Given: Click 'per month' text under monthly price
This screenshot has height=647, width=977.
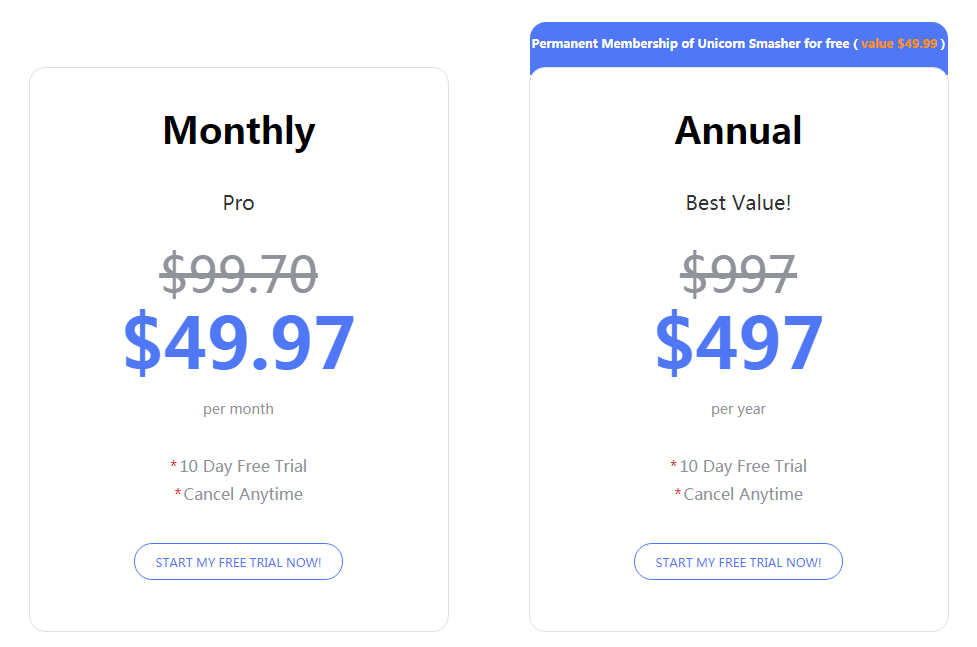Looking at the screenshot, I should coord(238,409).
